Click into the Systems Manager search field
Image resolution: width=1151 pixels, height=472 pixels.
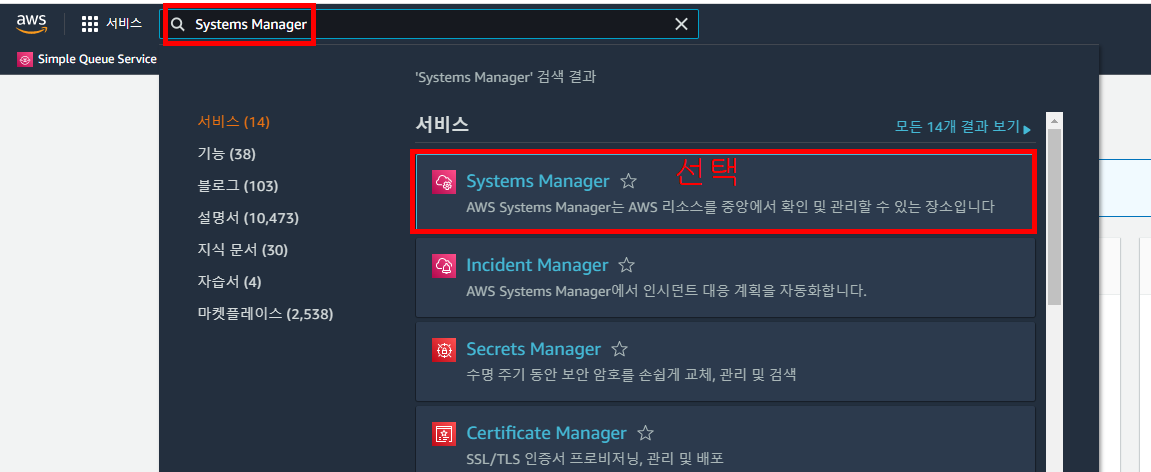(429, 24)
